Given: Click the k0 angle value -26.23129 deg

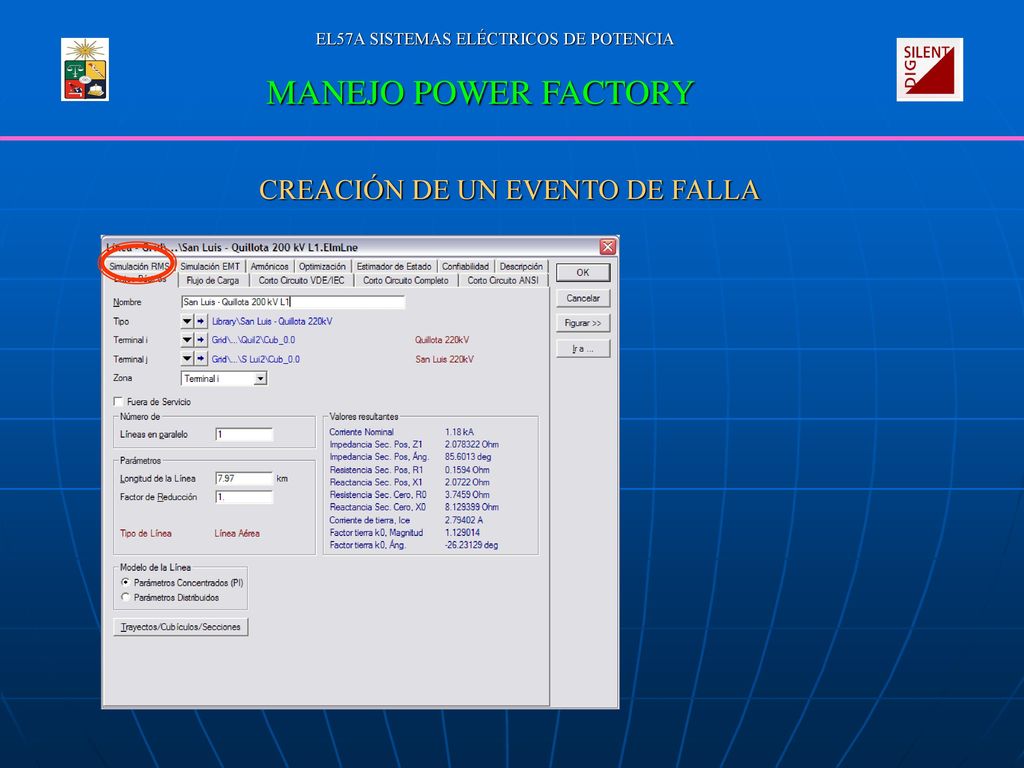Looking at the screenshot, I should click(471, 545).
